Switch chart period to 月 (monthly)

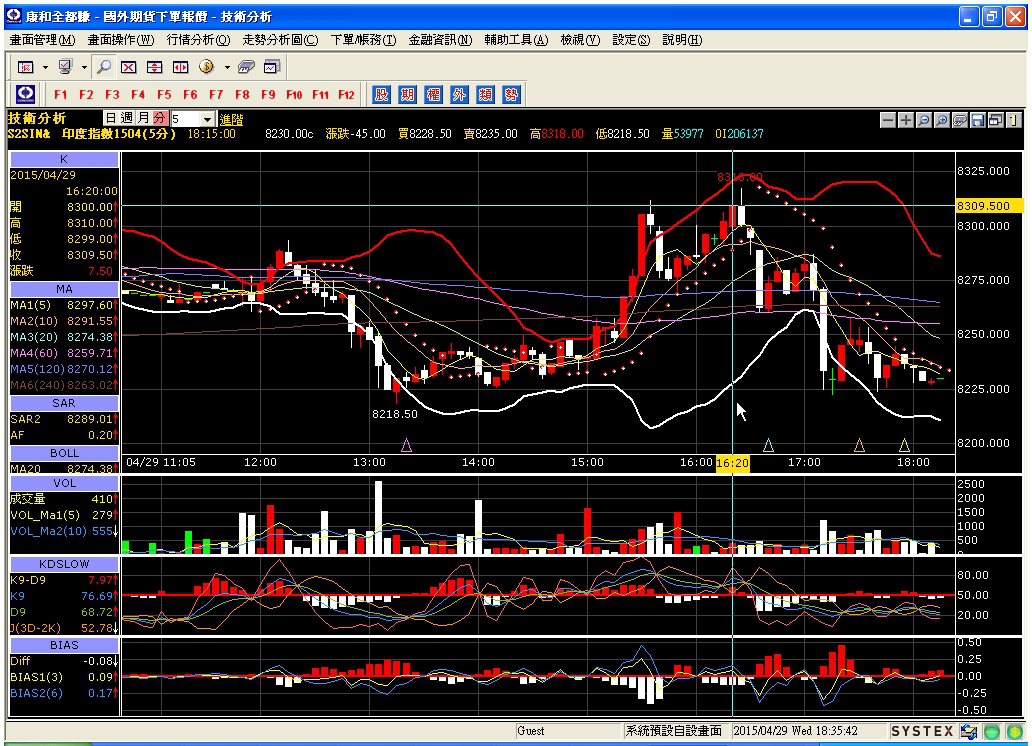point(143,118)
